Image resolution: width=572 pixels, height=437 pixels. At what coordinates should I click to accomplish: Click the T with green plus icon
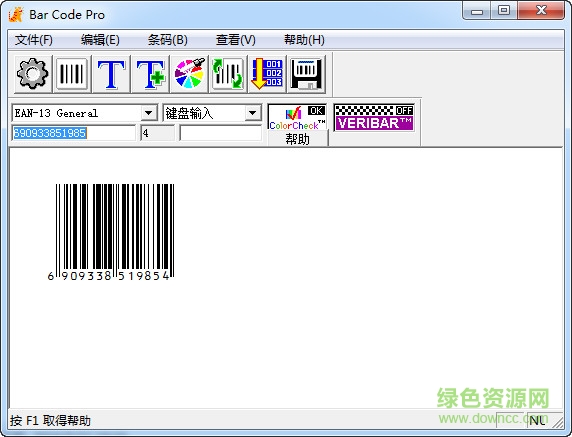tap(150, 74)
